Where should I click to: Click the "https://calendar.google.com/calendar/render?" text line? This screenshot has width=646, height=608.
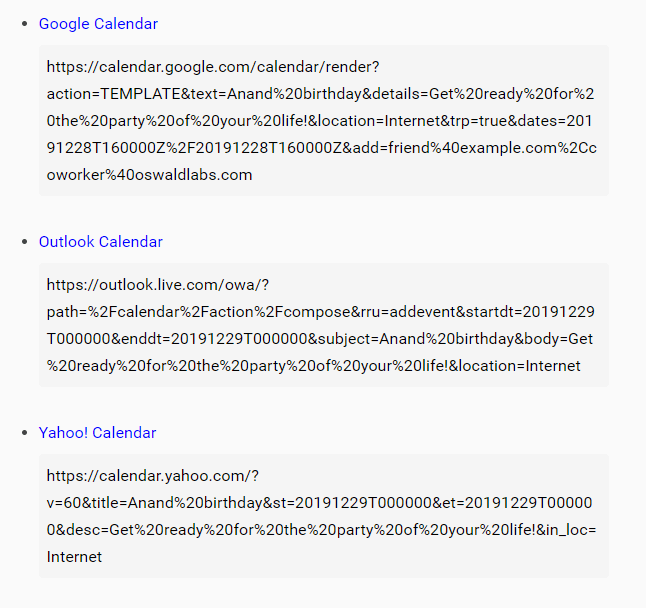212,67
